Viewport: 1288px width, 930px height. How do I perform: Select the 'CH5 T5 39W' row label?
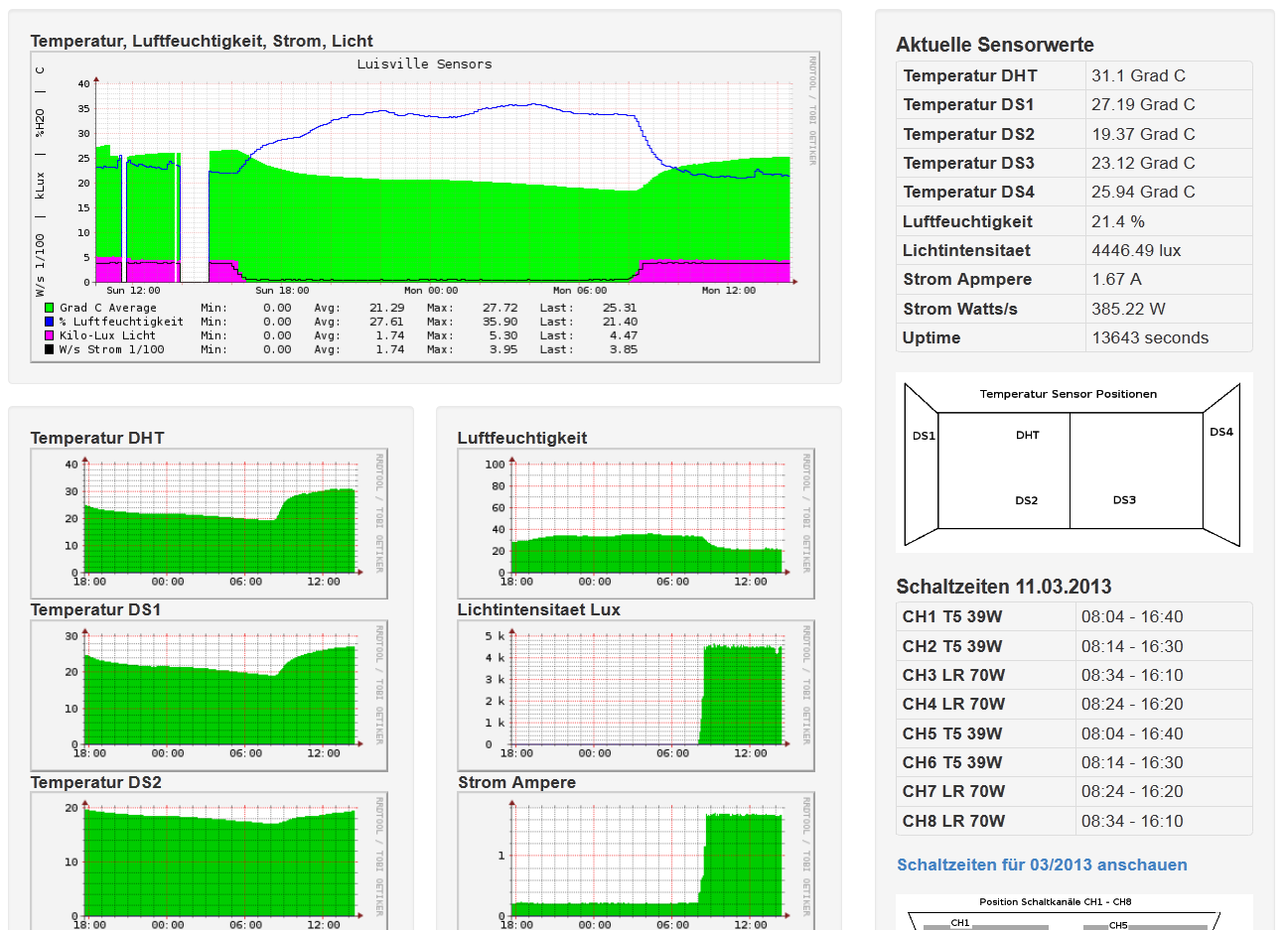[x=952, y=733]
